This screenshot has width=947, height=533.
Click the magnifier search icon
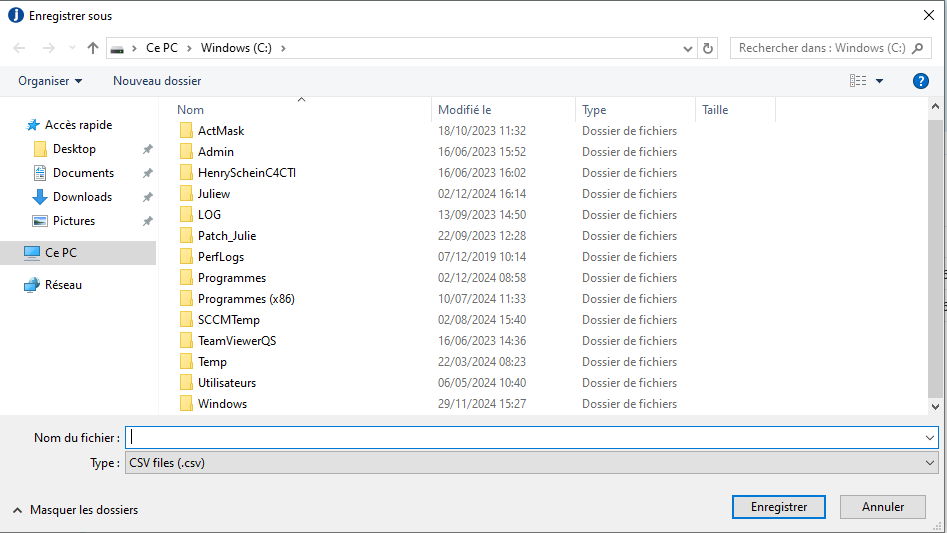pos(917,48)
